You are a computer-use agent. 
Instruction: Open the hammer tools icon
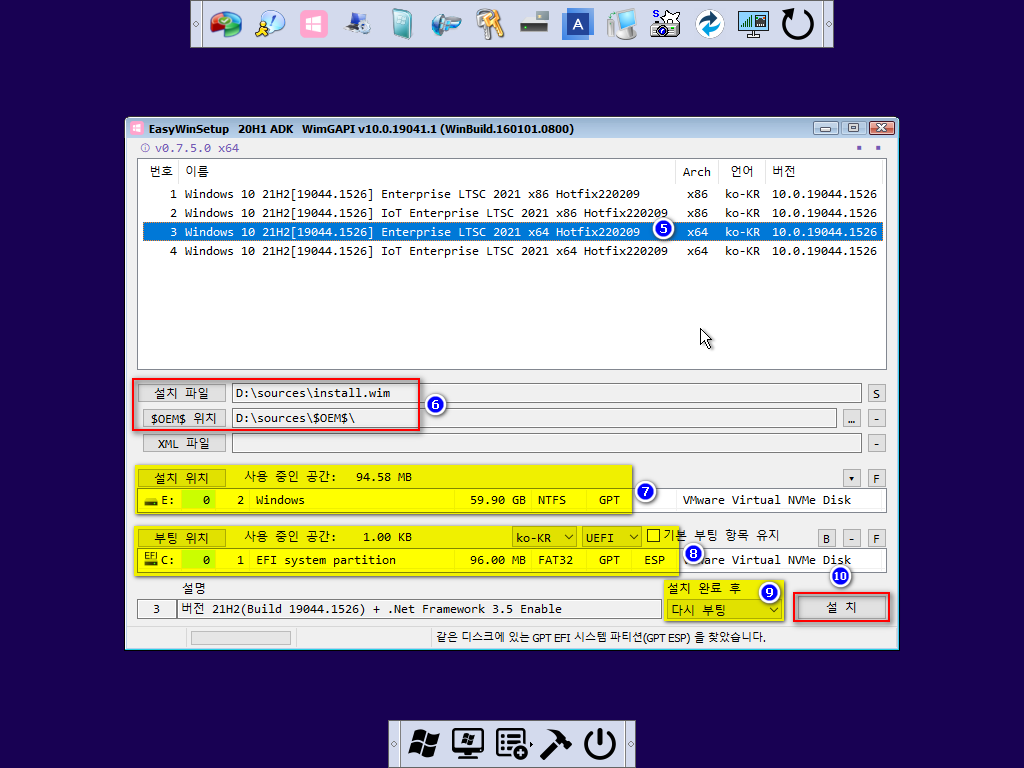click(x=556, y=744)
